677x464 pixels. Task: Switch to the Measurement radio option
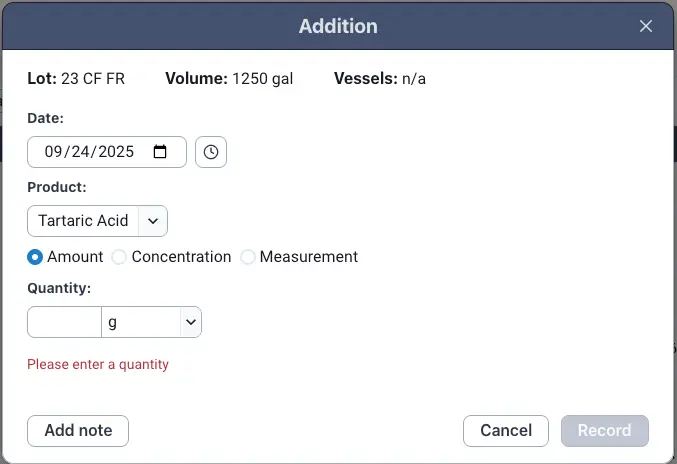[248, 257]
